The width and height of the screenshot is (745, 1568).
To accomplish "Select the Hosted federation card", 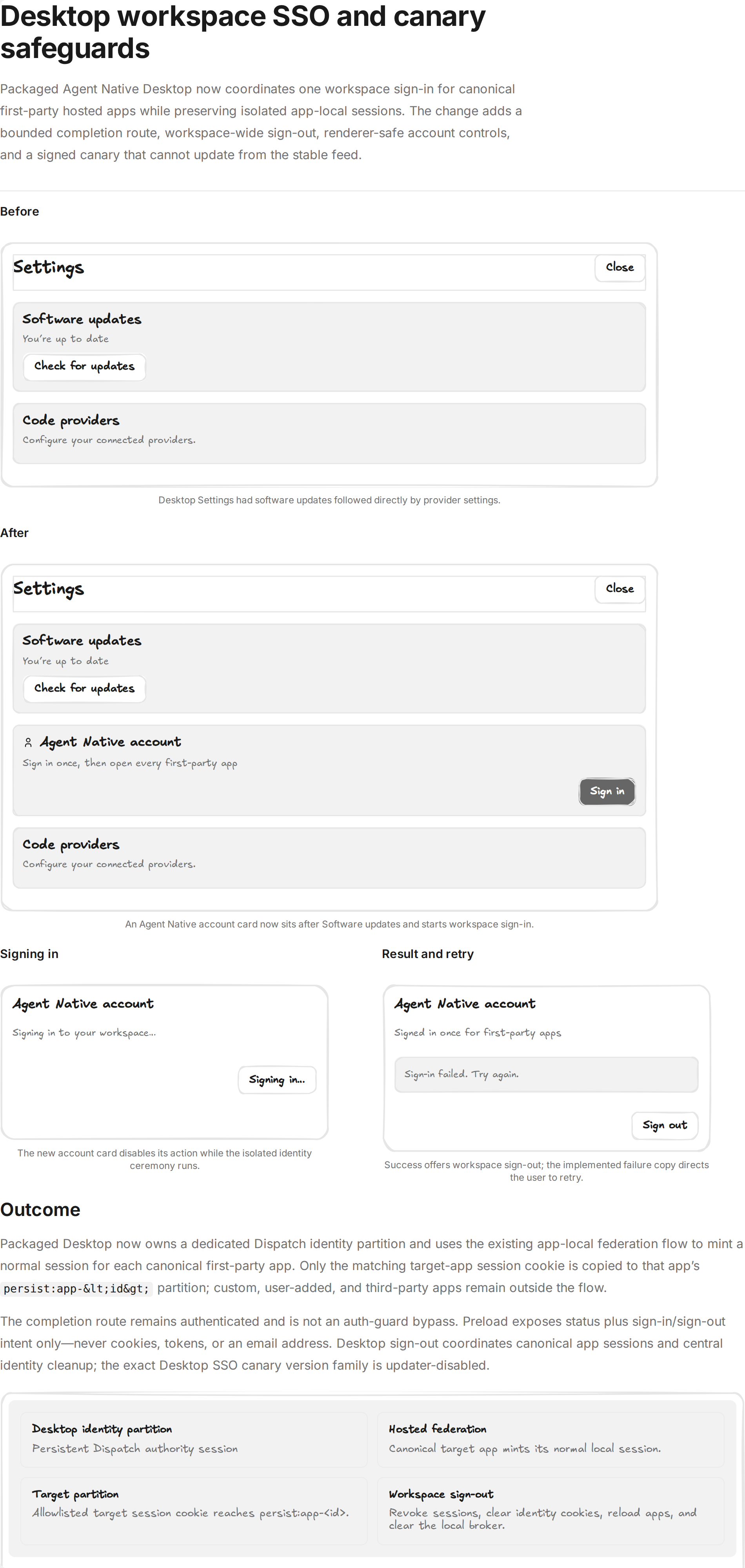I will [551, 1439].
